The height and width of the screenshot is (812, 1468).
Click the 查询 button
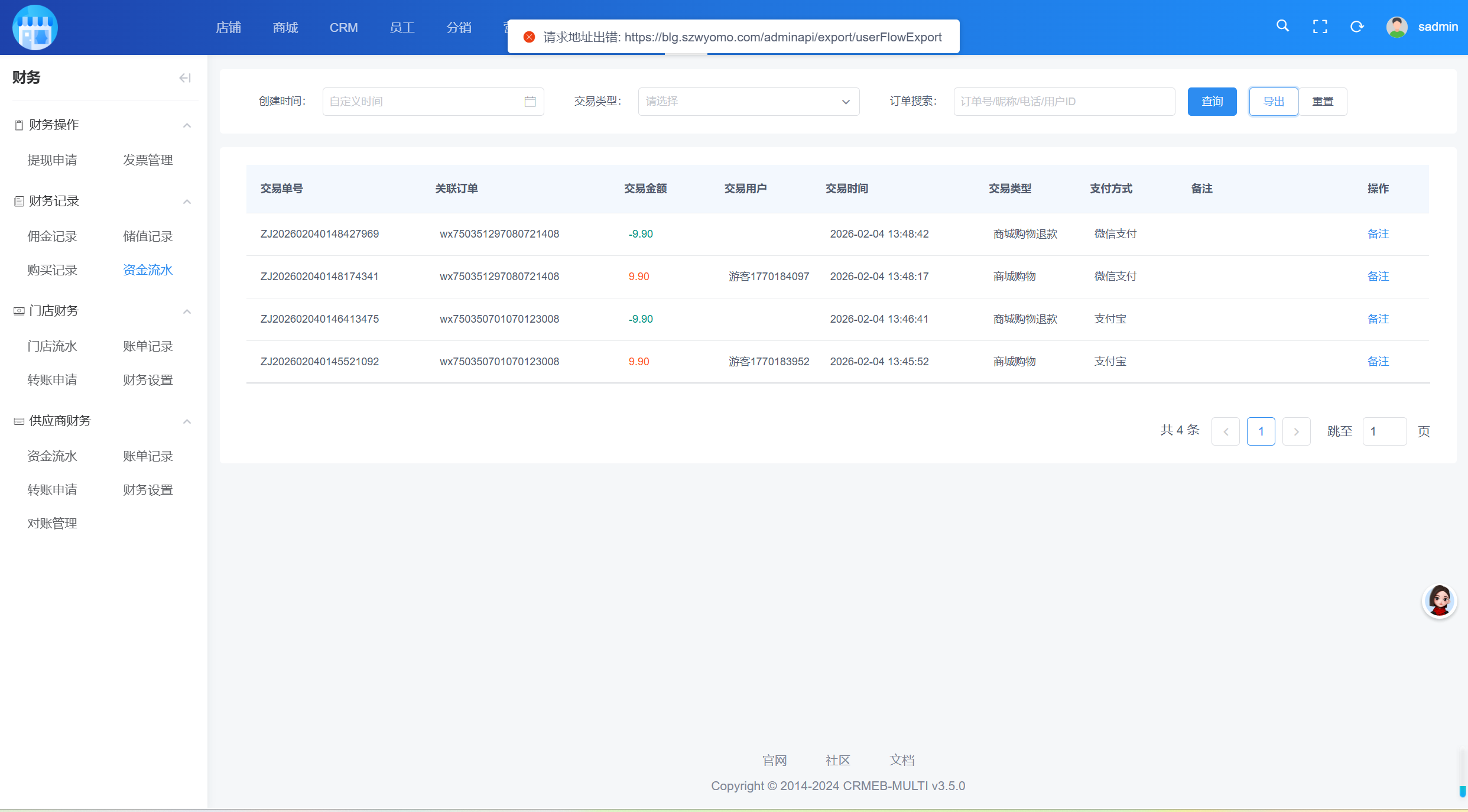click(x=1212, y=102)
